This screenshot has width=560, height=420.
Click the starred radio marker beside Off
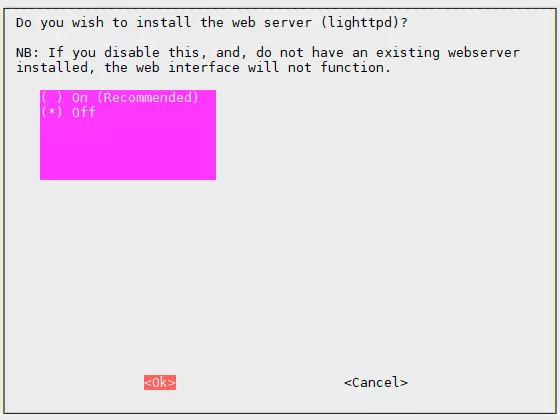51,112
